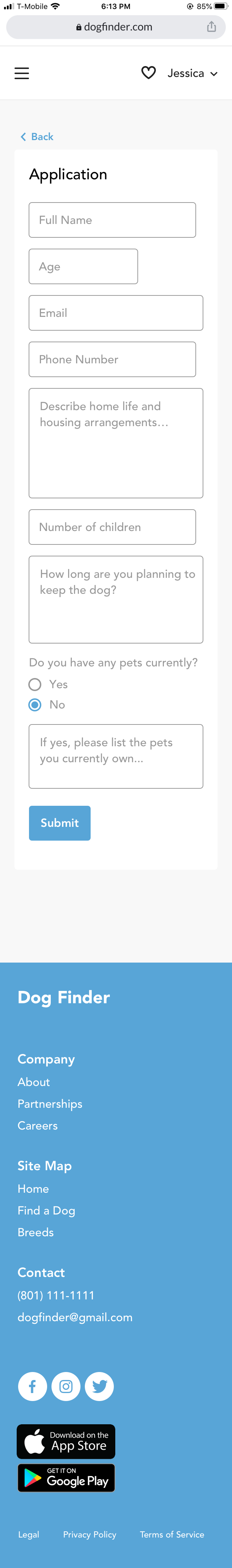Select the No radio button for pets
Viewport: 232px width, 1568px height.
click(35, 704)
